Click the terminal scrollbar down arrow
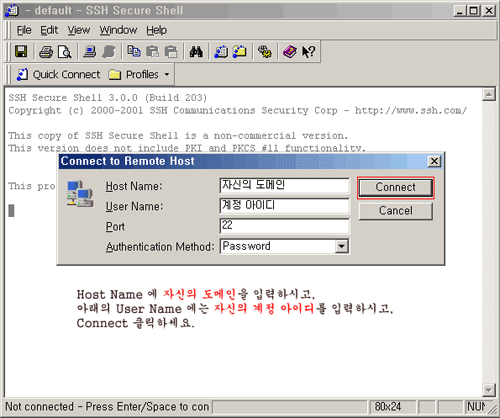500x418 pixels. coord(488,389)
